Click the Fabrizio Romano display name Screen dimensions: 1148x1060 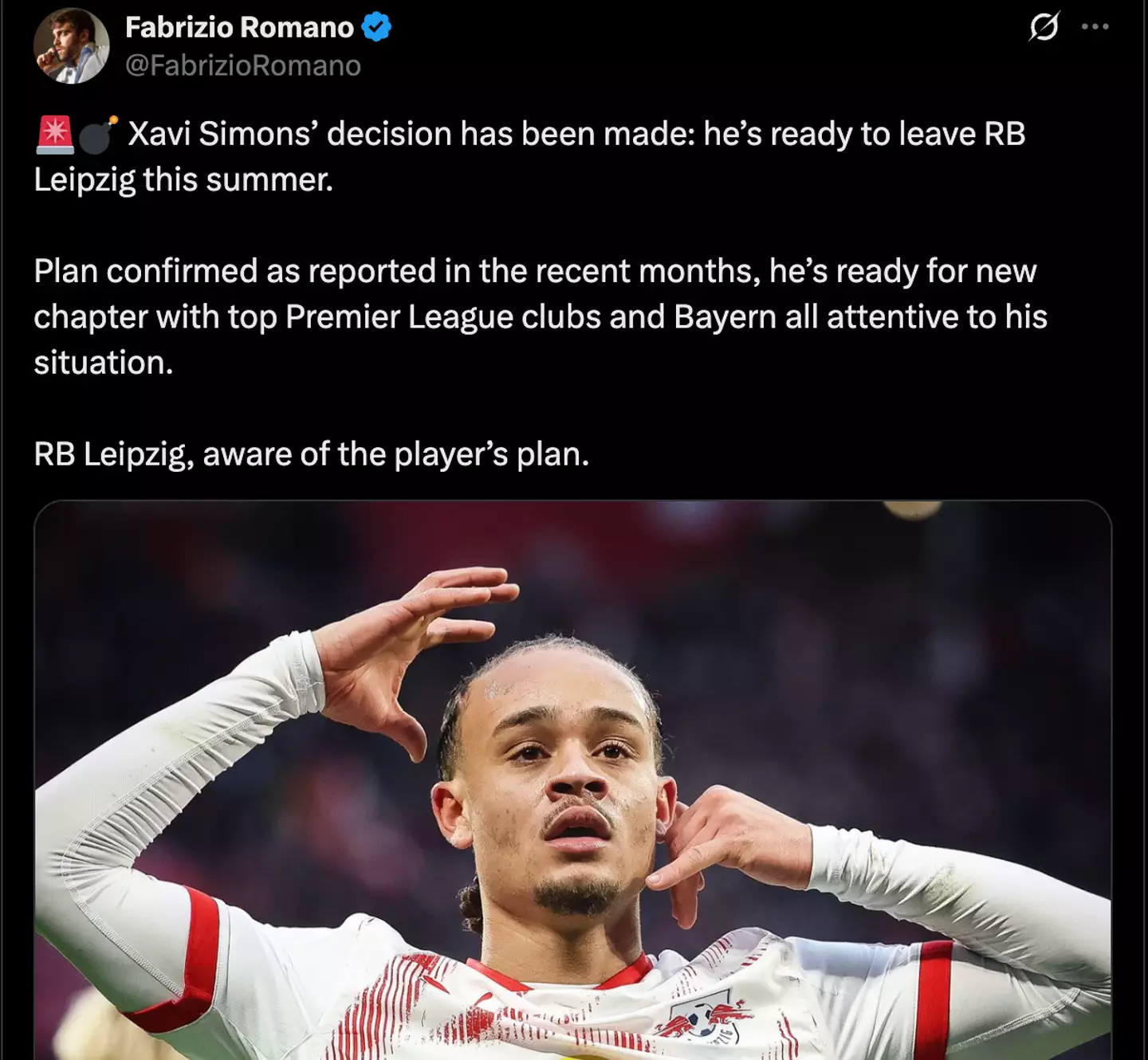coord(239,27)
